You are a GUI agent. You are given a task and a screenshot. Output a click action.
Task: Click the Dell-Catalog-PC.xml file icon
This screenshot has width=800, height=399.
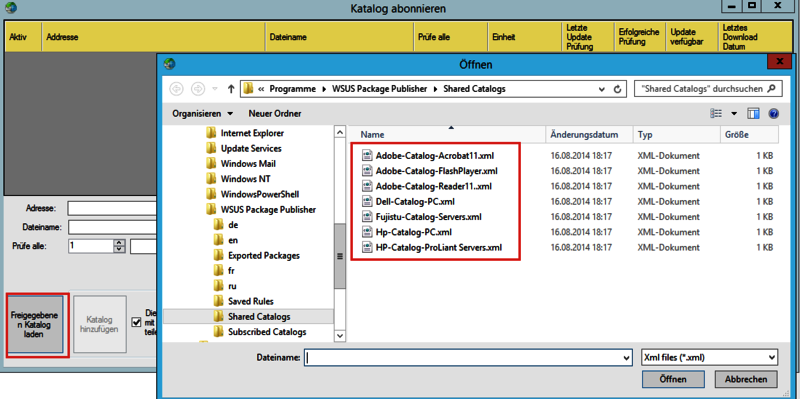[x=367, y=202]
